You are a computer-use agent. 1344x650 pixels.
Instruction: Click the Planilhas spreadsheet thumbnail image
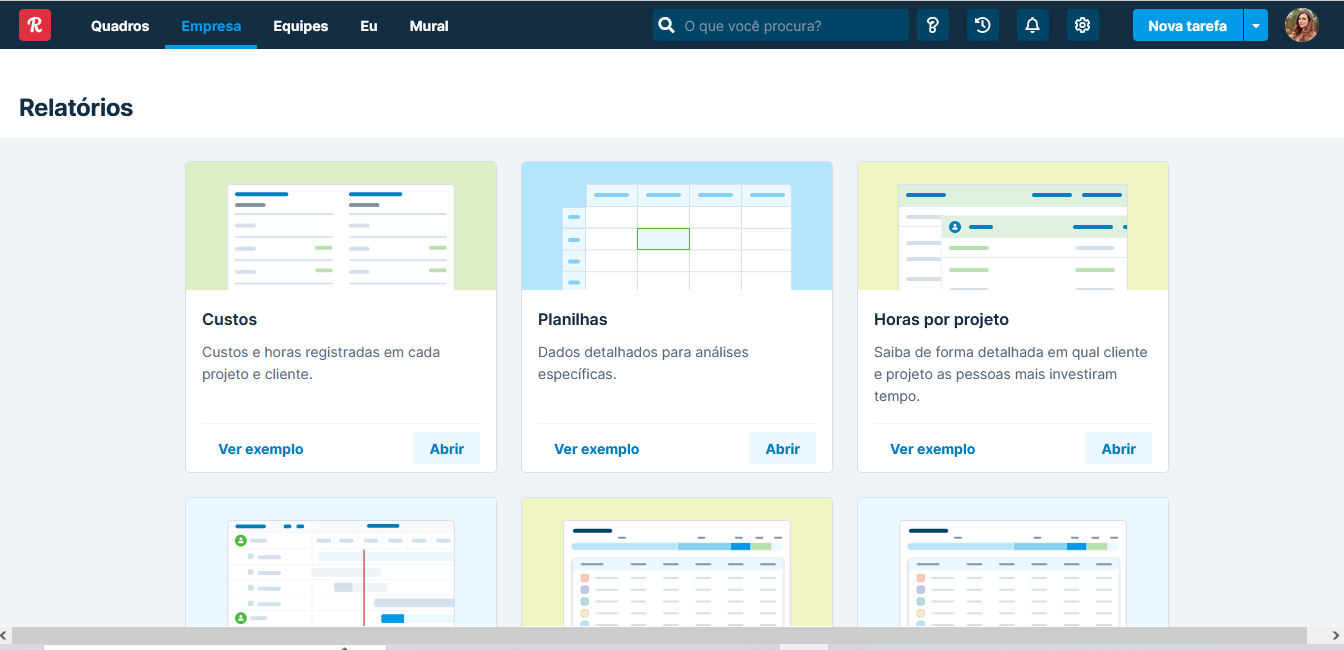[677, 226]
